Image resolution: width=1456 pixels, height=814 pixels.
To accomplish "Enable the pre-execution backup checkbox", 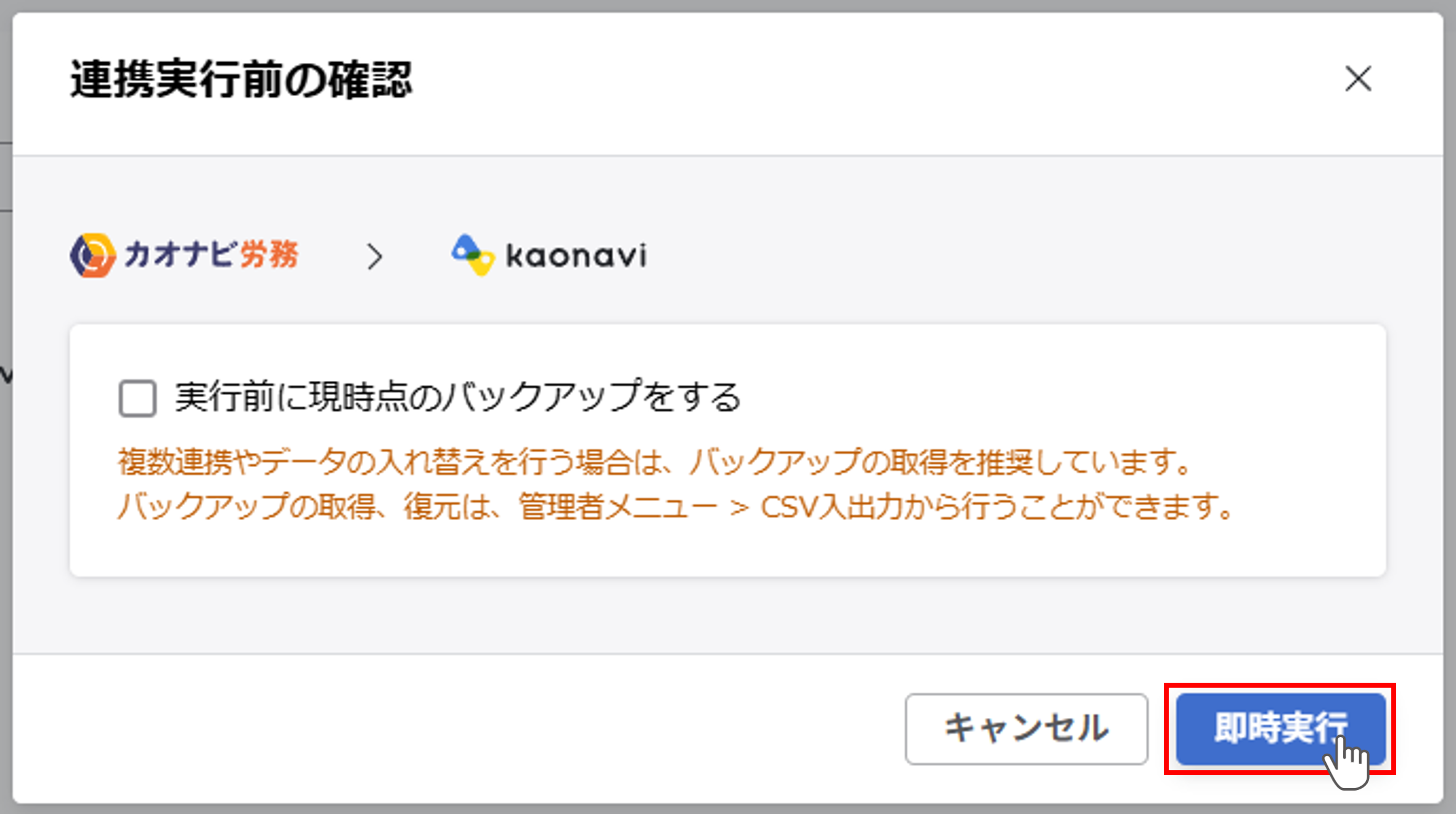I will [137, 399].
